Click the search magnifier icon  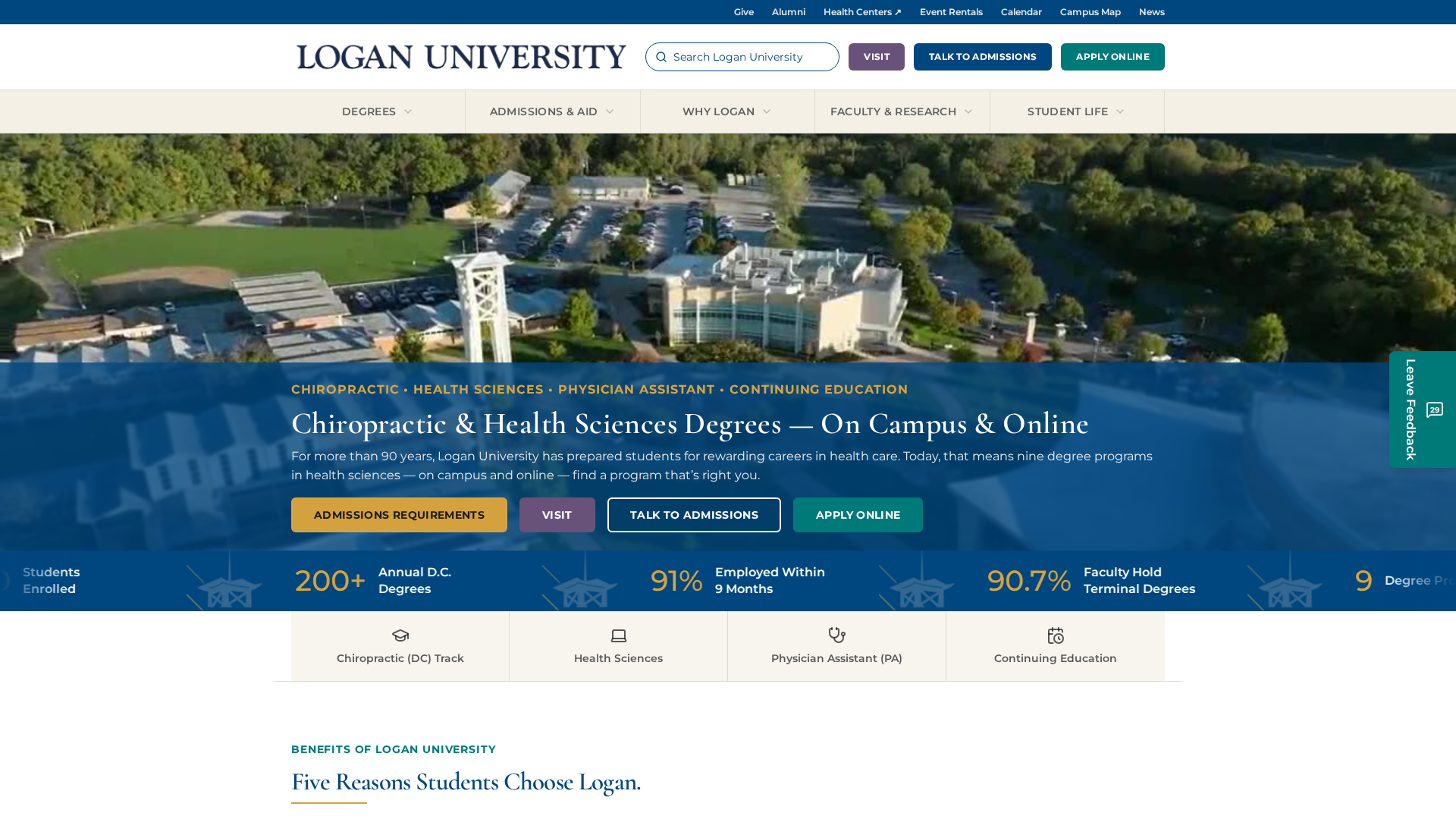661,57
